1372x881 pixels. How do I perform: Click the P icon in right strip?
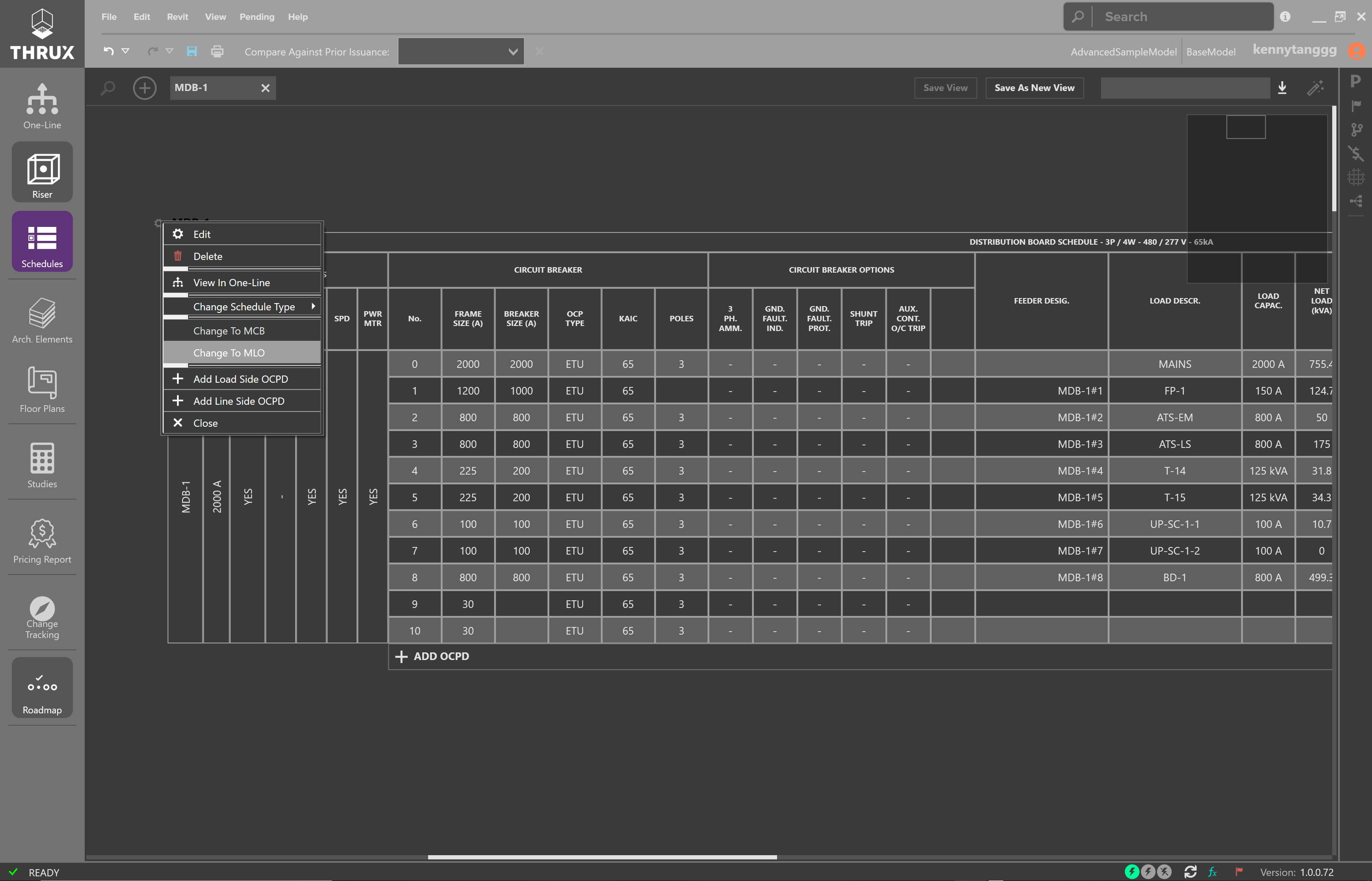click(1355, 81)
